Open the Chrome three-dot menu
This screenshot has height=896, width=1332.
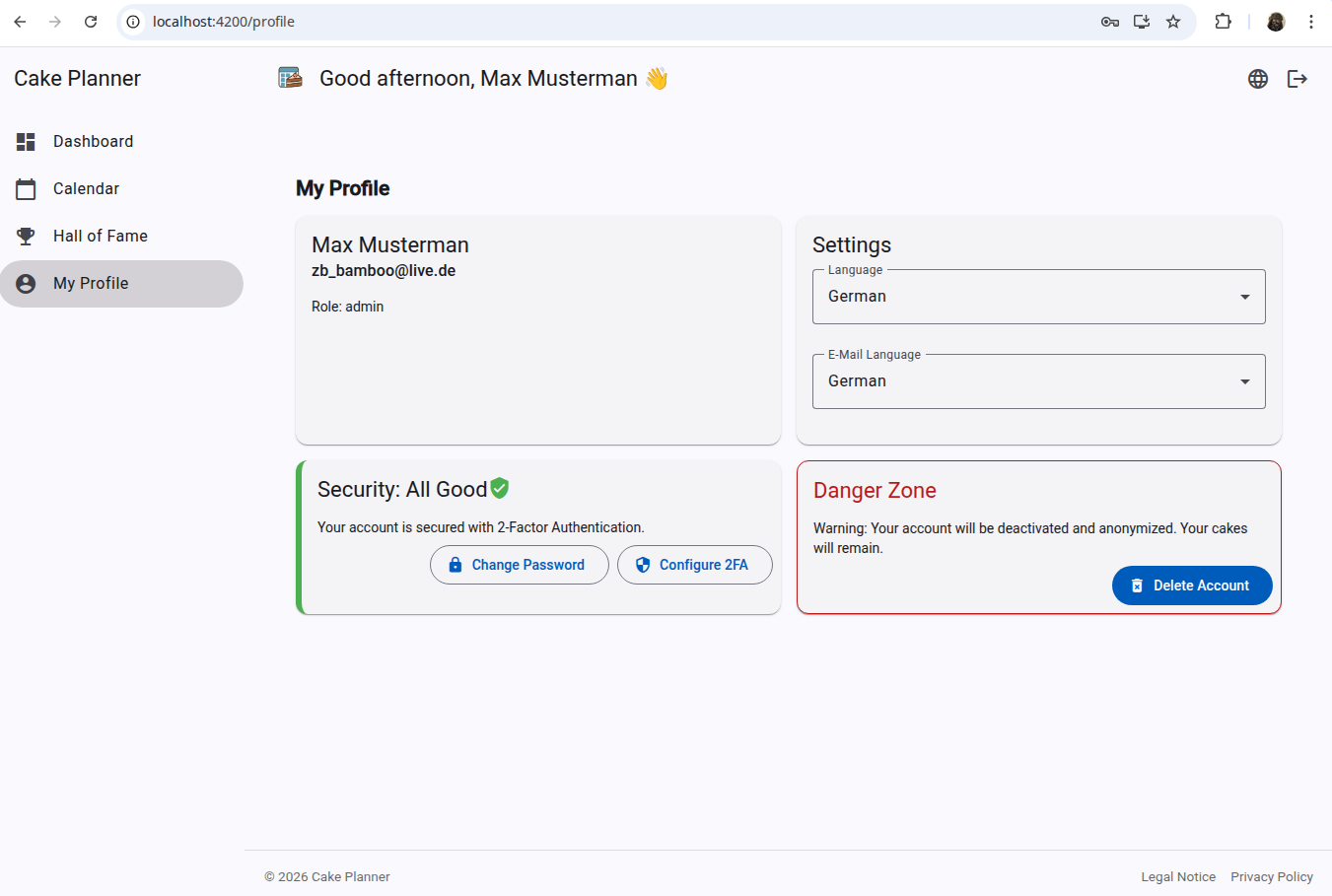point(1310,22)
